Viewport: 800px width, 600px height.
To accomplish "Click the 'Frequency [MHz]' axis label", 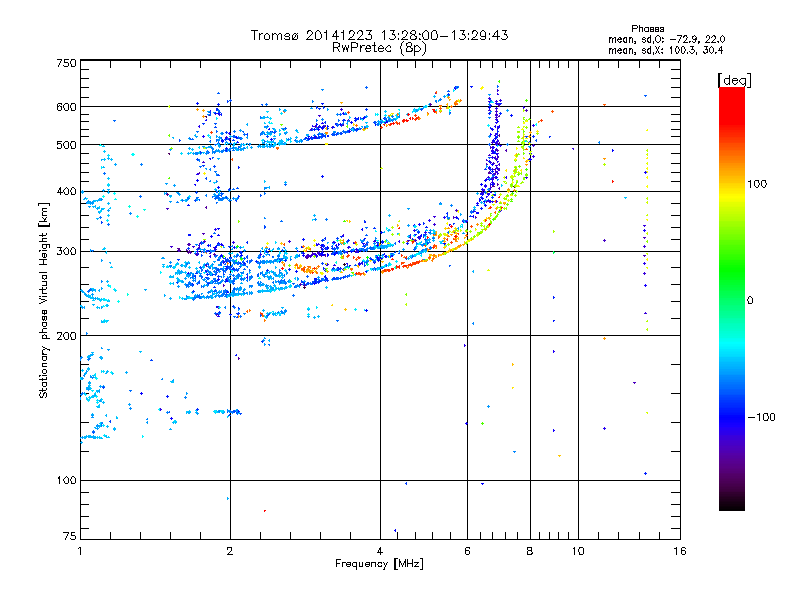I will pos(379,564).
